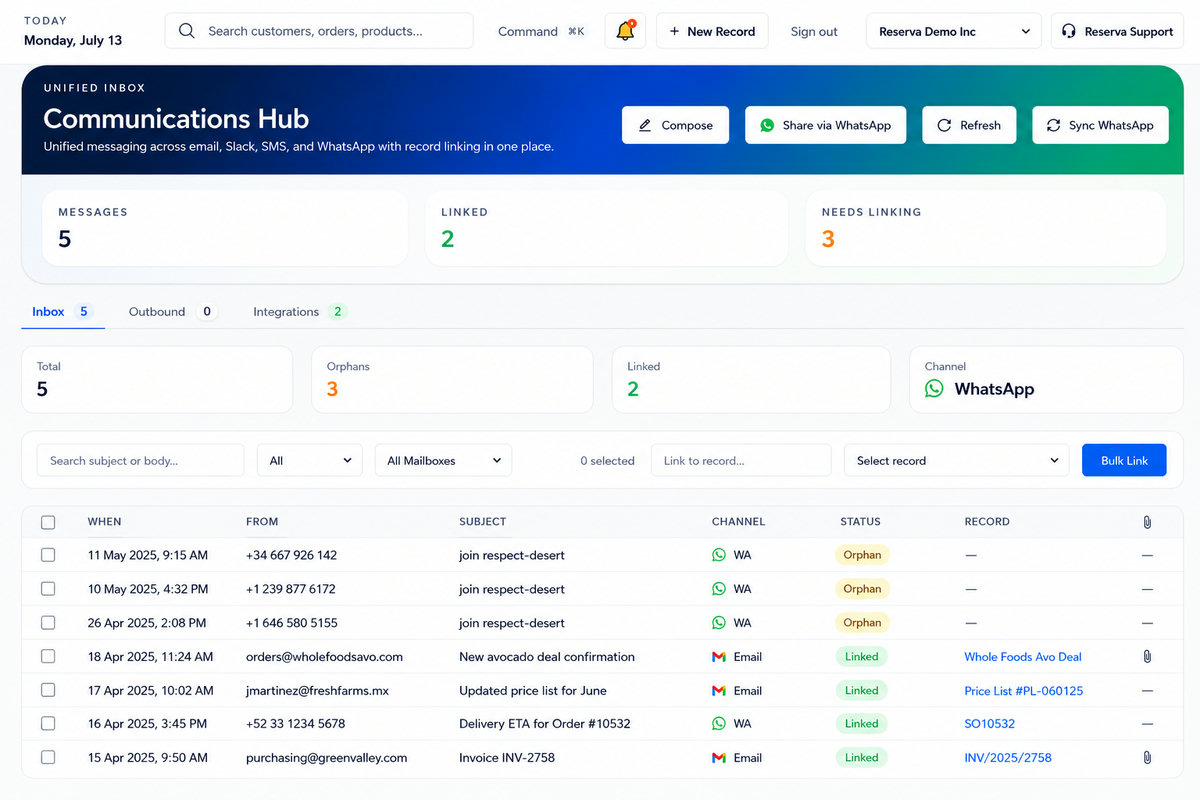Select checkbox for 17 Apr 2025 email
1200x800 pixels.
[48, 691]
